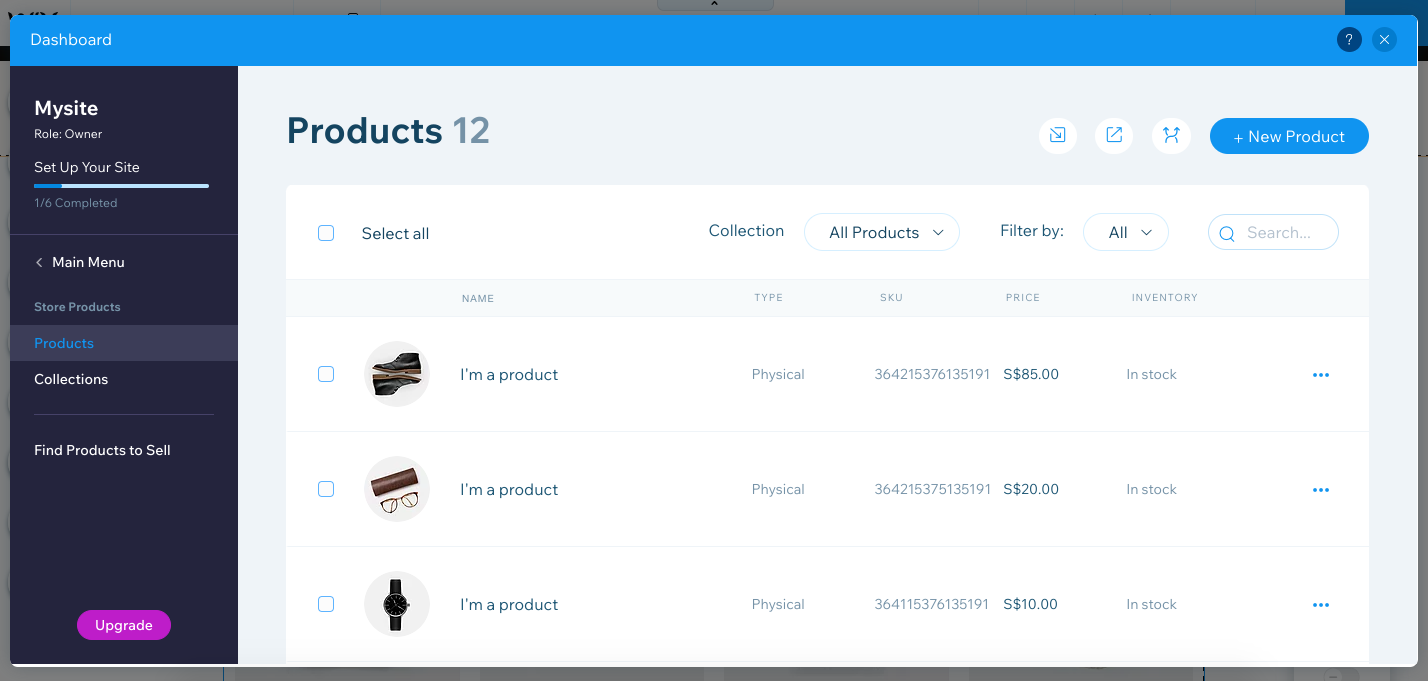The width and height of the screenshot is (1428, 681).
Task: Open the three-dot menu for the watch product
Action: (x=1321, y=604)
